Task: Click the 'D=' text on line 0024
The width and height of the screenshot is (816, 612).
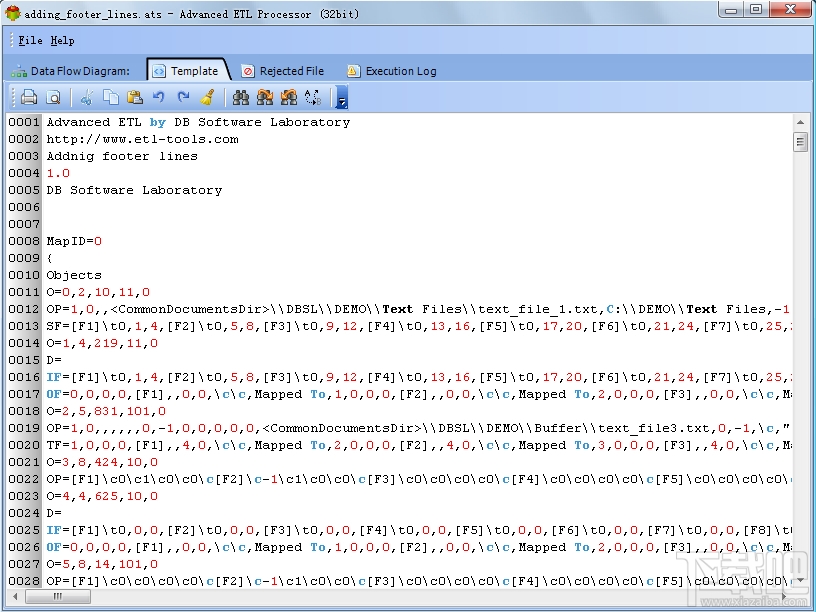Action: (54, 513)
